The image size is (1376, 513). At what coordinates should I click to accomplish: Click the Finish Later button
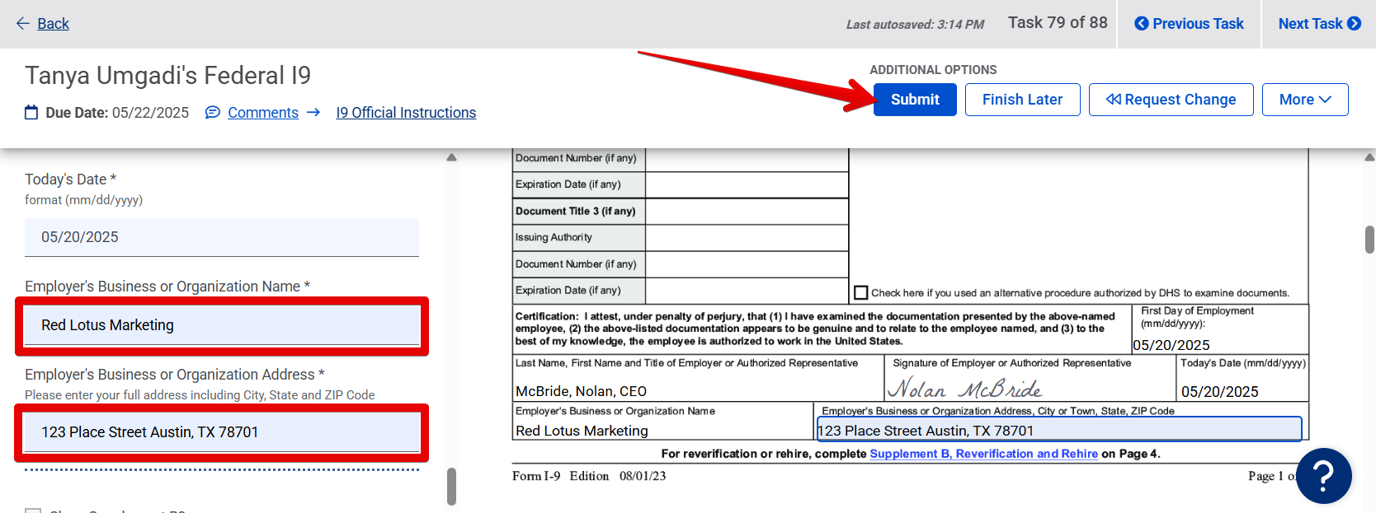click(x=1022, y=99)
